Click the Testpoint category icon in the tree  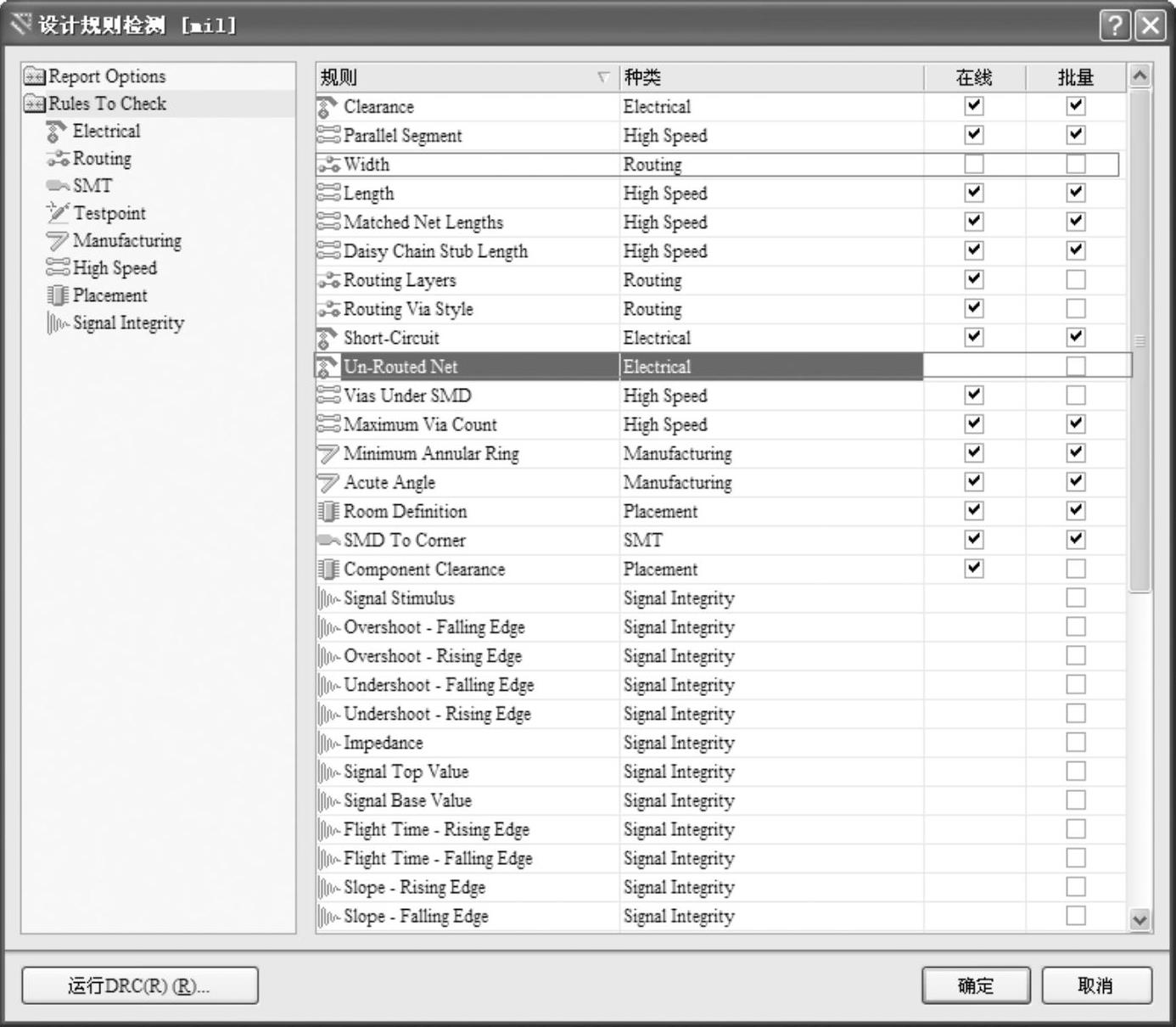pyautogui.click(x=57, y=213)
